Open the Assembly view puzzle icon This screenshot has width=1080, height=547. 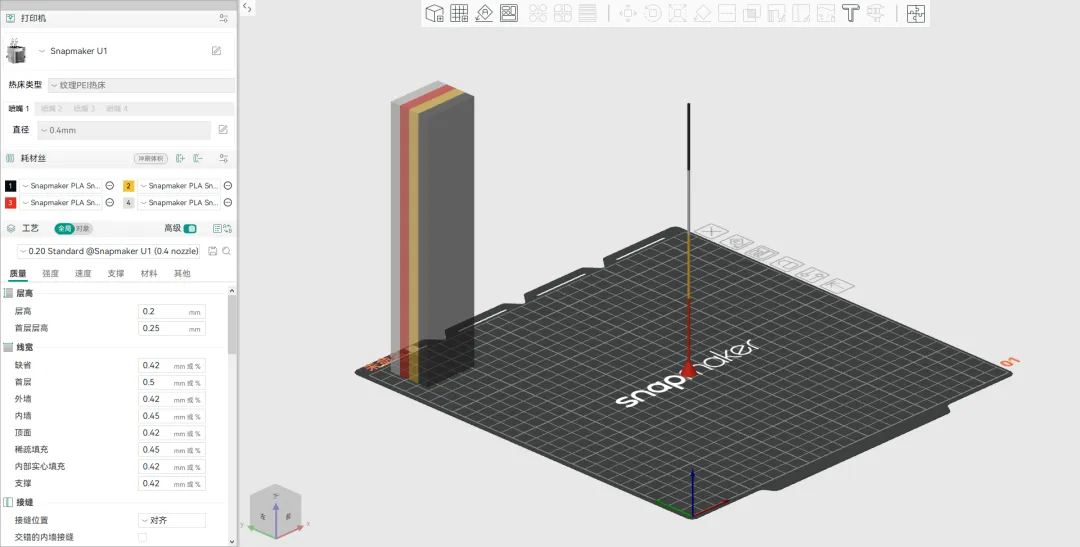pos(915,13)
